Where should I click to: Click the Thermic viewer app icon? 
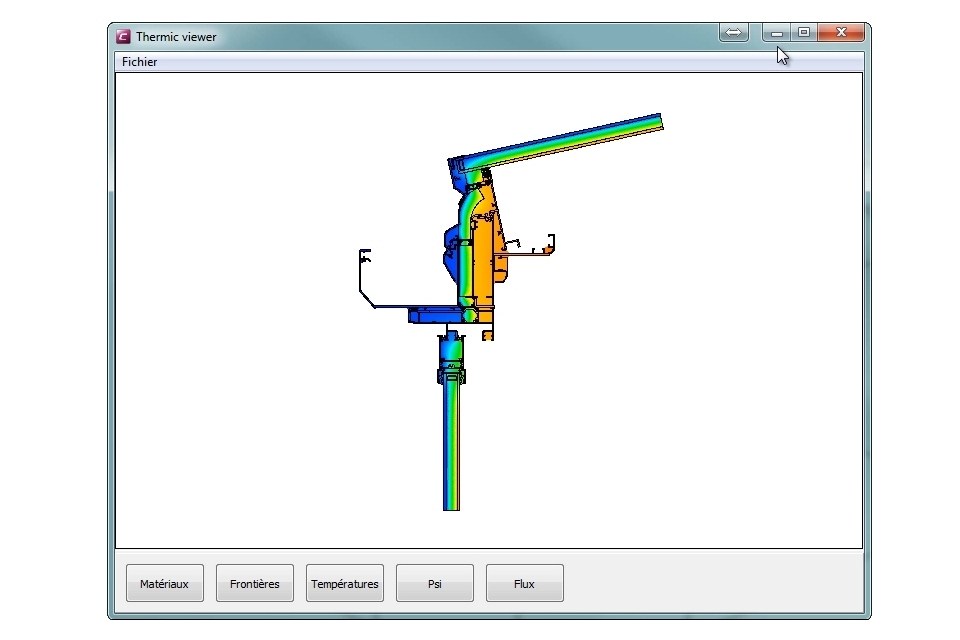(x=123, y=37)
